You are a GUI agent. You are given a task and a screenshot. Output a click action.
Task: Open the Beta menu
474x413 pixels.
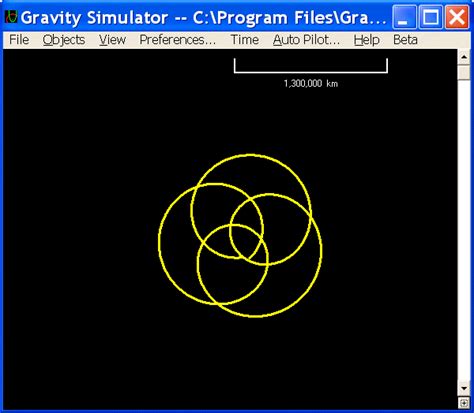(x=405, y=40)
